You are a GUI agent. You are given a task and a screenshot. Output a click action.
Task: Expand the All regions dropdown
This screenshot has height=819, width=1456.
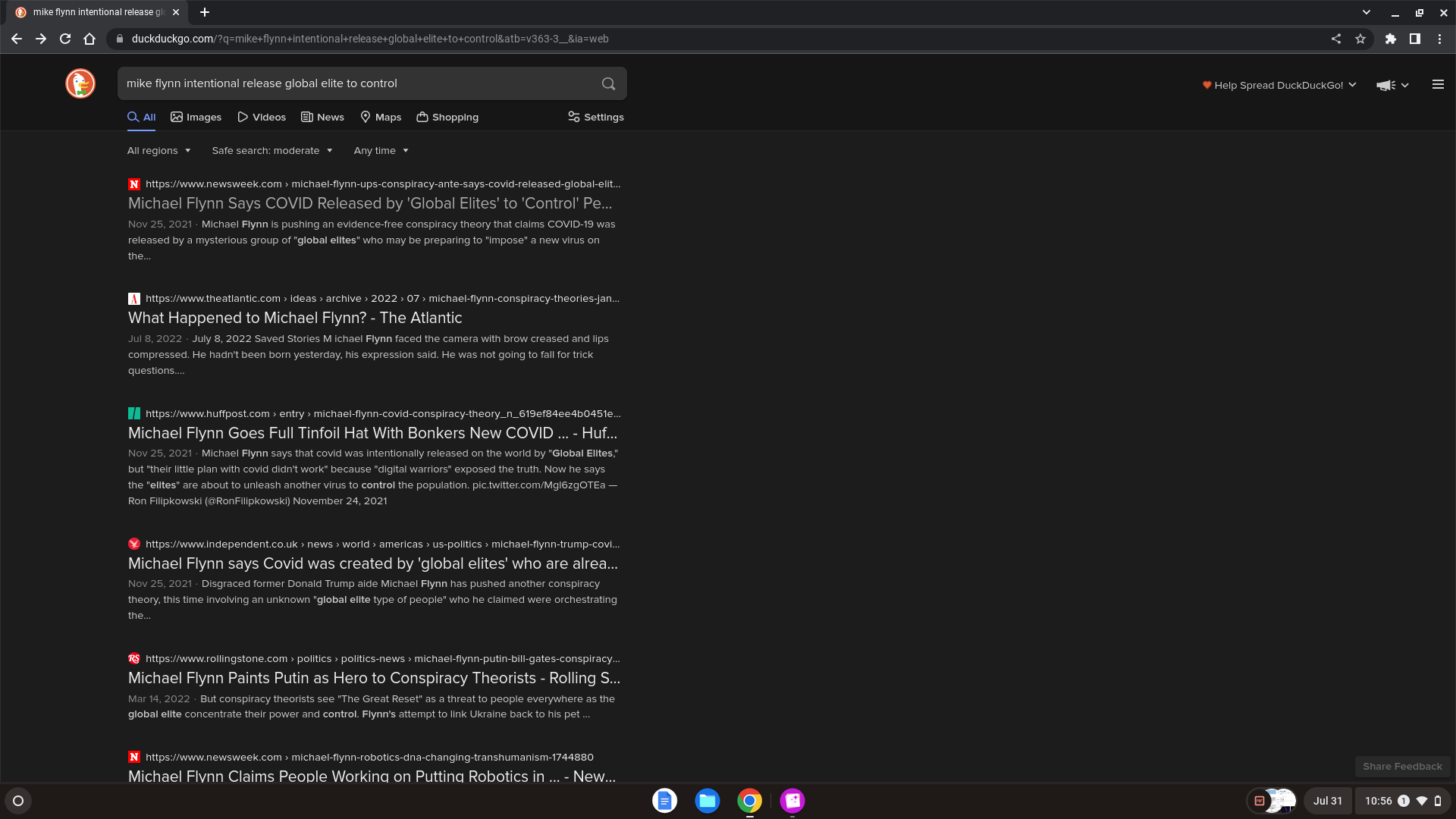tap(158, 151)
